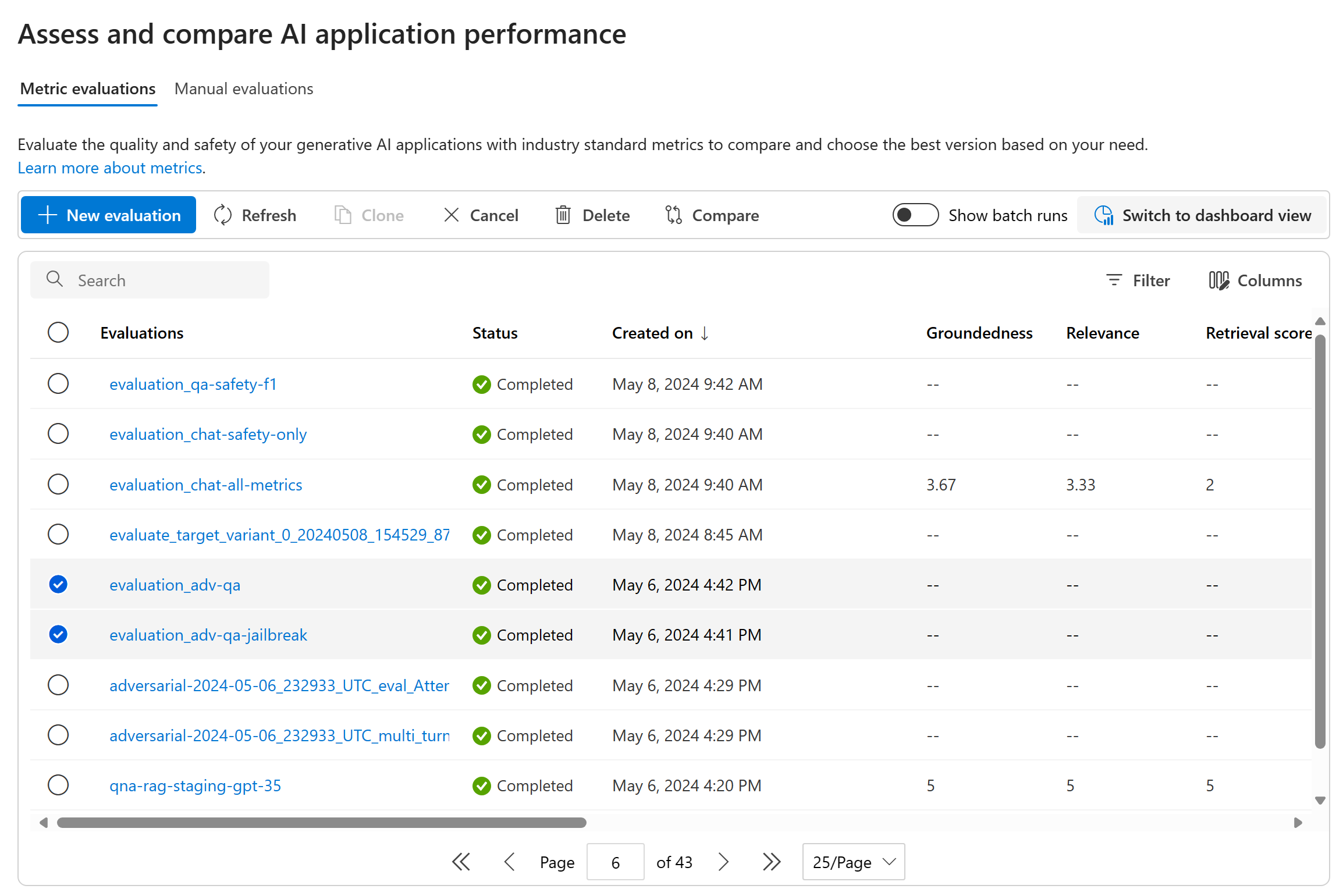Image resolution: width=1343 pixels, height=896 pixels.
Task: Select the qna-rag-staging-gpt-35 row checkbox
Action: tap(58, 785)
